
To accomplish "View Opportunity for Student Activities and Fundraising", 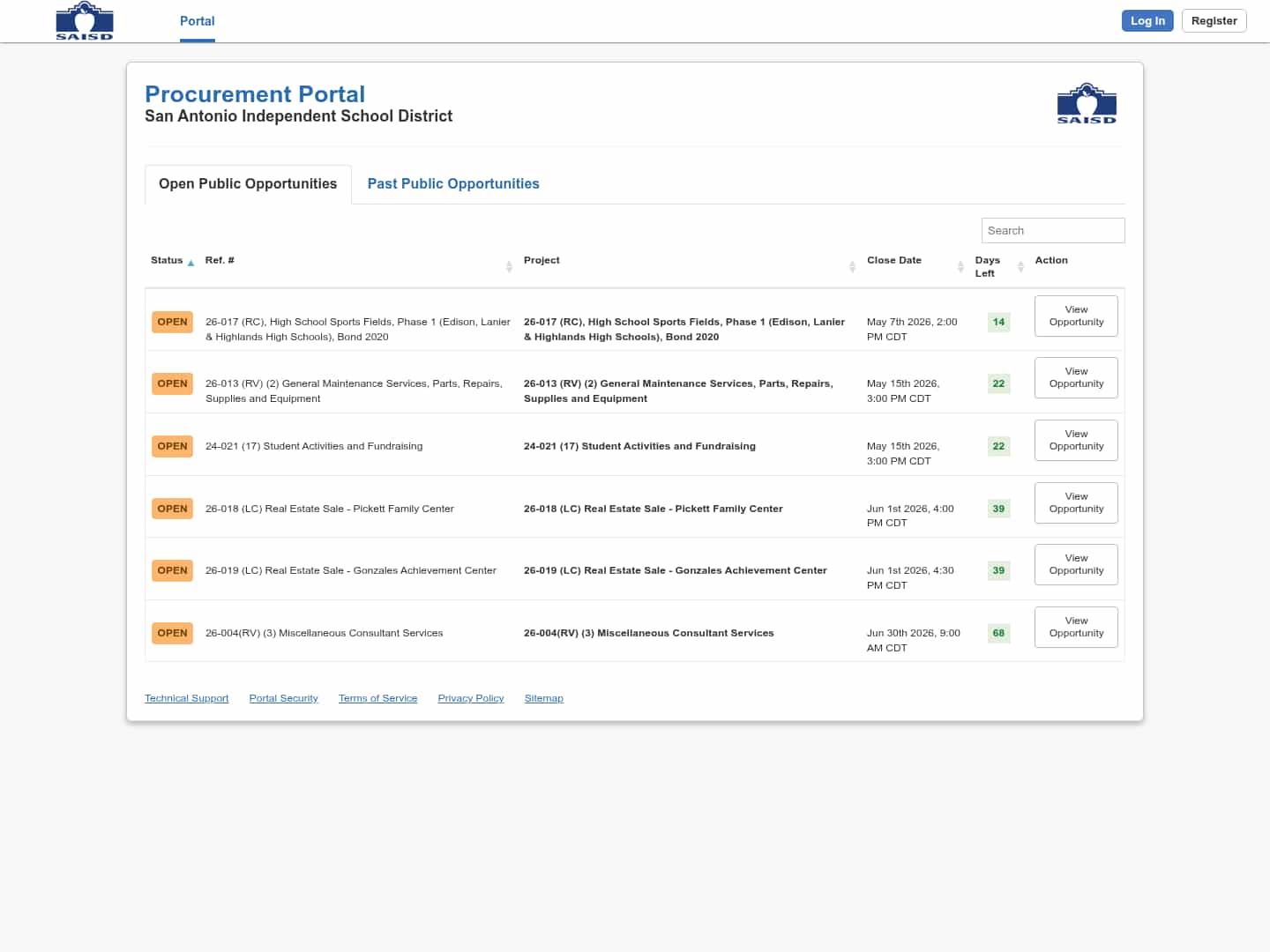I will (1076, 440).
